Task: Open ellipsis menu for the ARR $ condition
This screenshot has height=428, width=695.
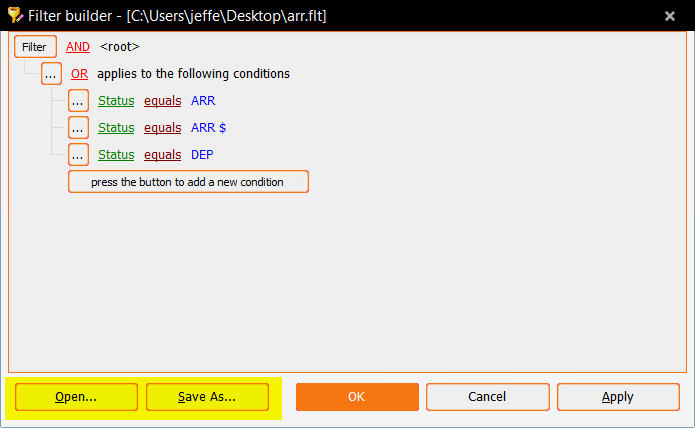Action: (79, 128)
